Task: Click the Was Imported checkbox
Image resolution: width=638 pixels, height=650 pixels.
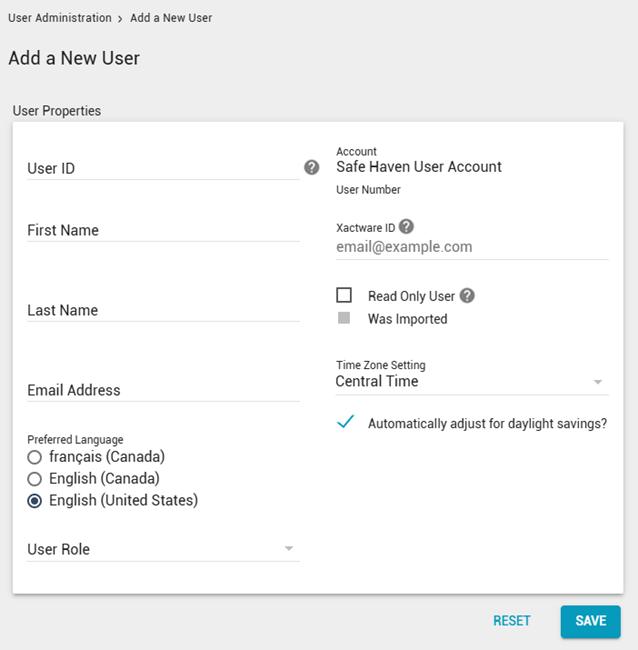Action: (344, 318)
